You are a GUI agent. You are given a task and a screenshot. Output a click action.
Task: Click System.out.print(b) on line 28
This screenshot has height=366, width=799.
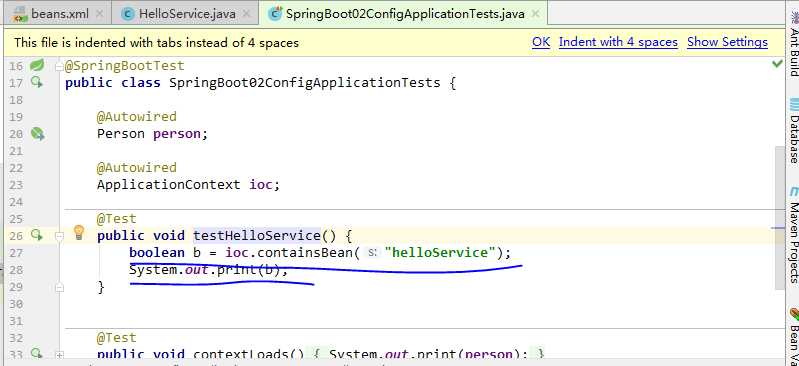point(205,270)
